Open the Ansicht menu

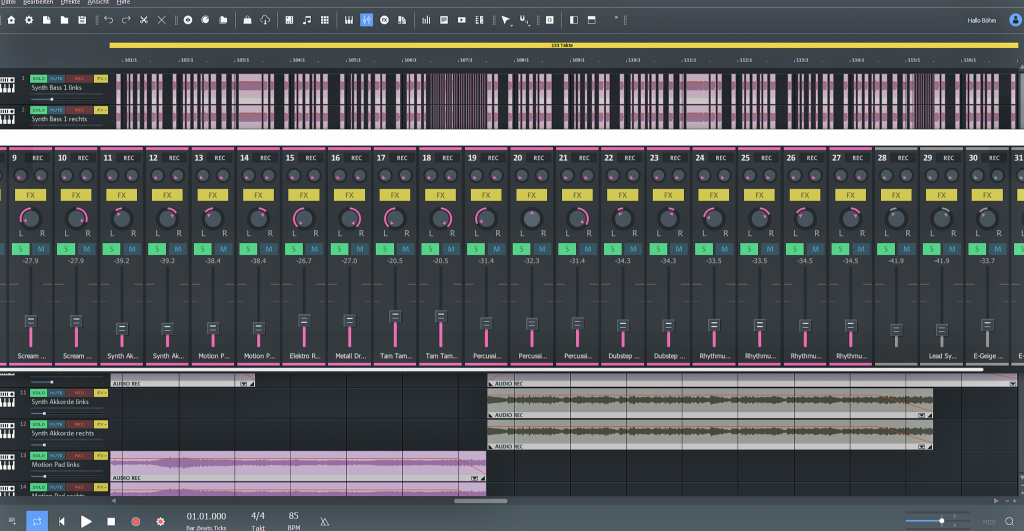99,3
